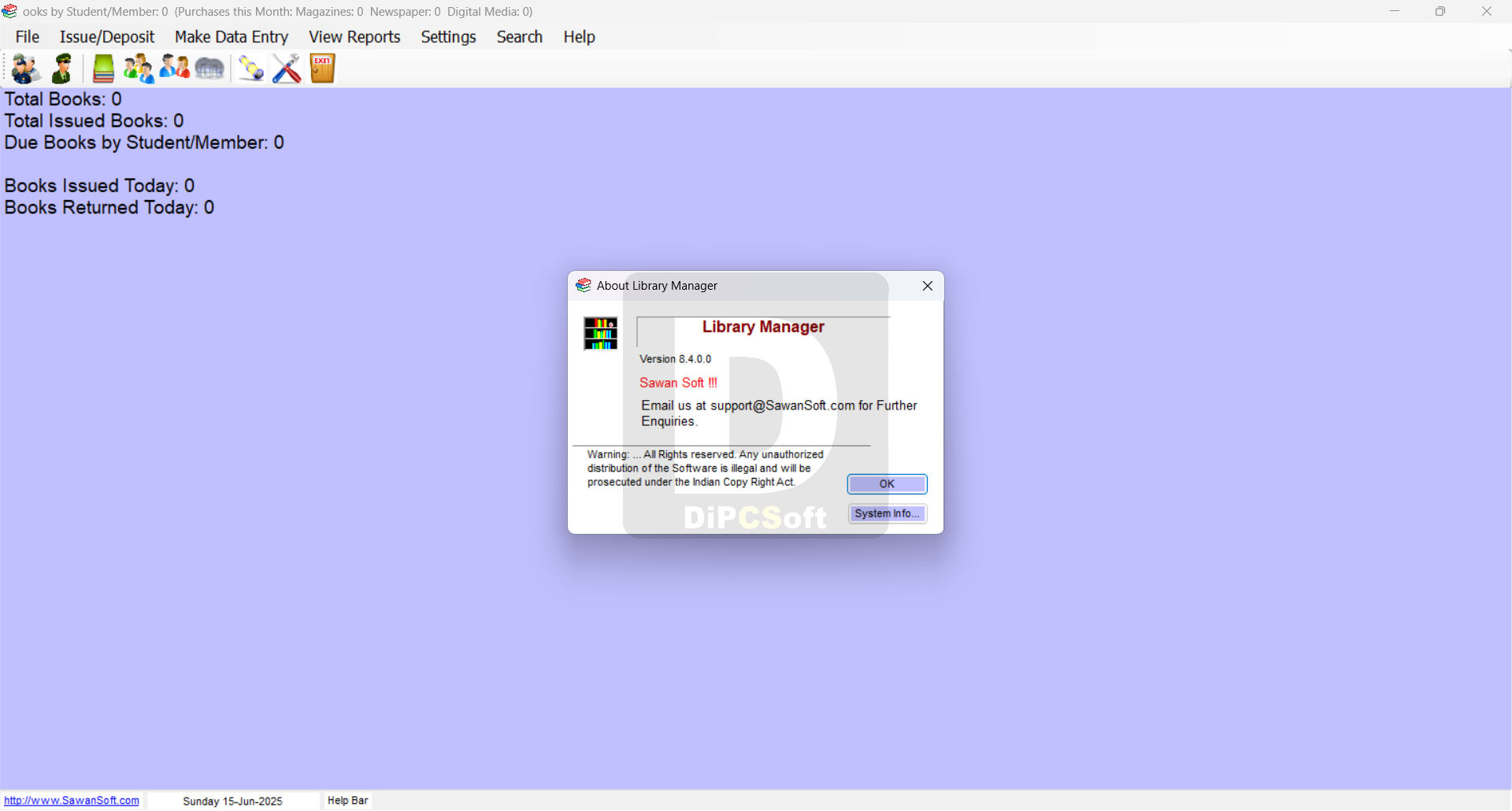Click the green-uniform officer toolbar icon
Viewport: 1512px width, 811px height.
[x=62, y=69]
